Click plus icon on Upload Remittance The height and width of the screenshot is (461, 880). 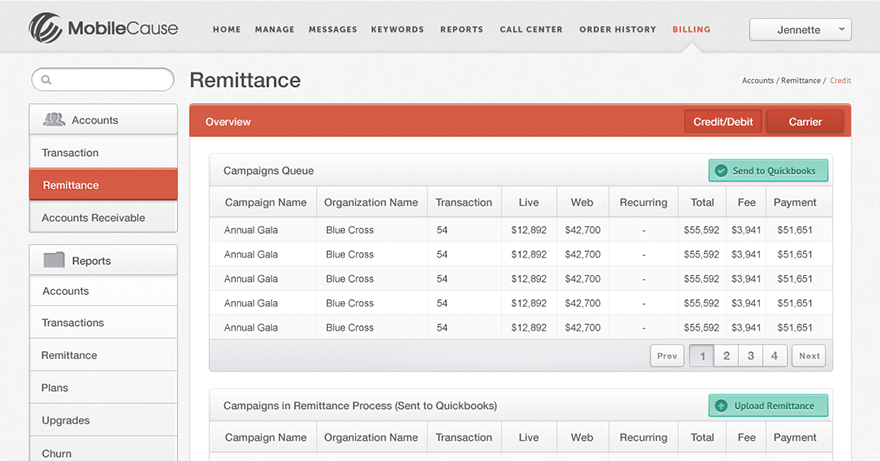point(721,406)
